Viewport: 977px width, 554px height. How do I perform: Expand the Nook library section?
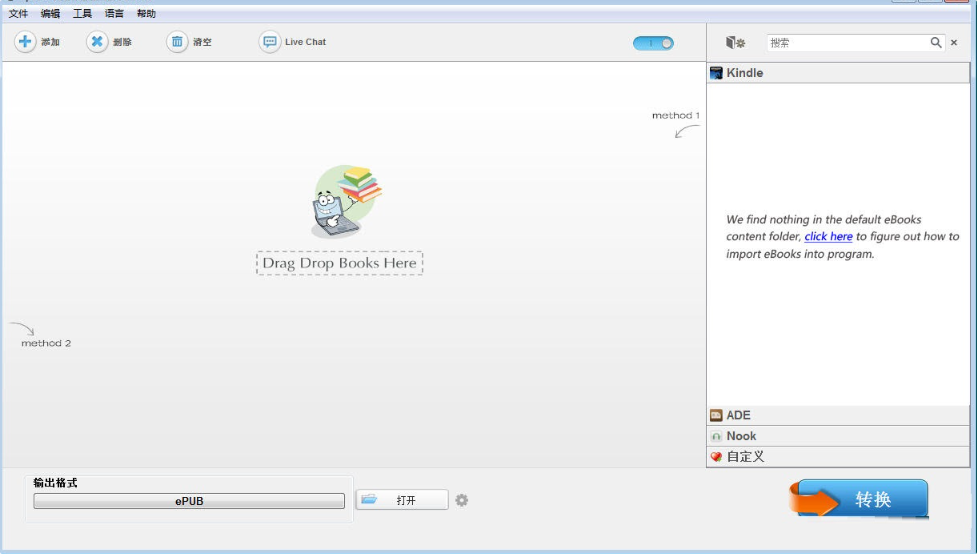[x=838, y=436]
